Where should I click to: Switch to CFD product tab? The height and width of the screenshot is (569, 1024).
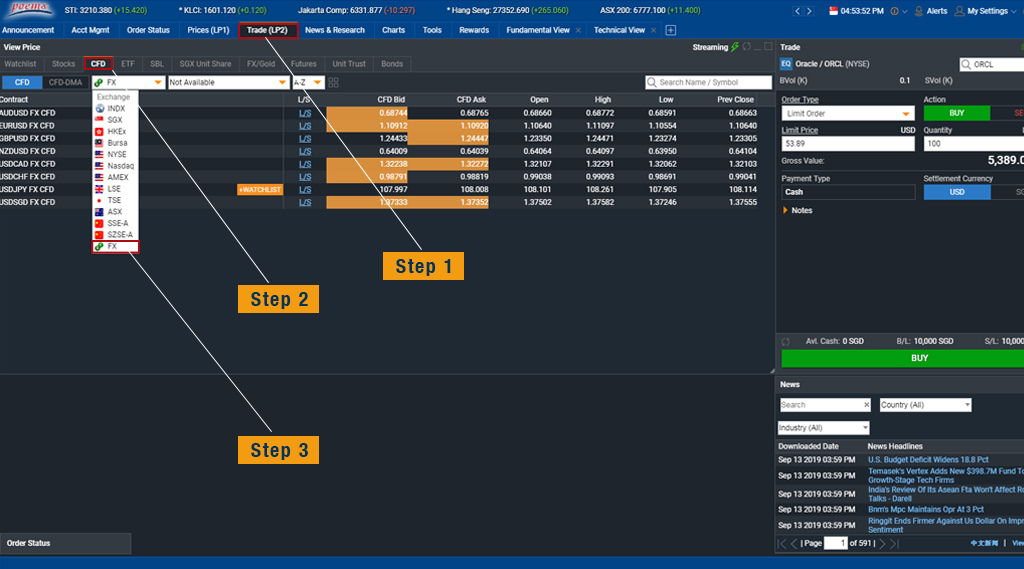point(98,64)
